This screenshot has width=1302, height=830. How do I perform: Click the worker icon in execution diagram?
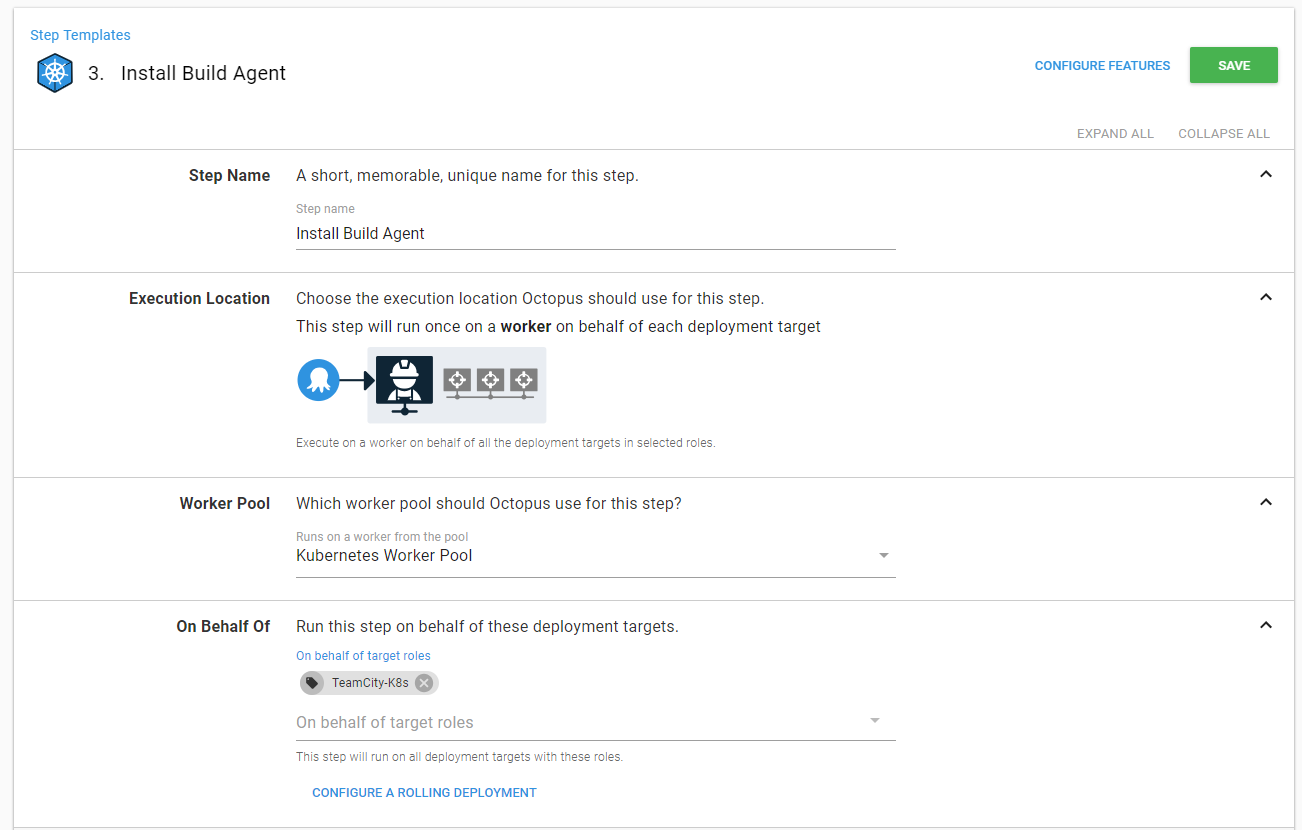[404, 383]
